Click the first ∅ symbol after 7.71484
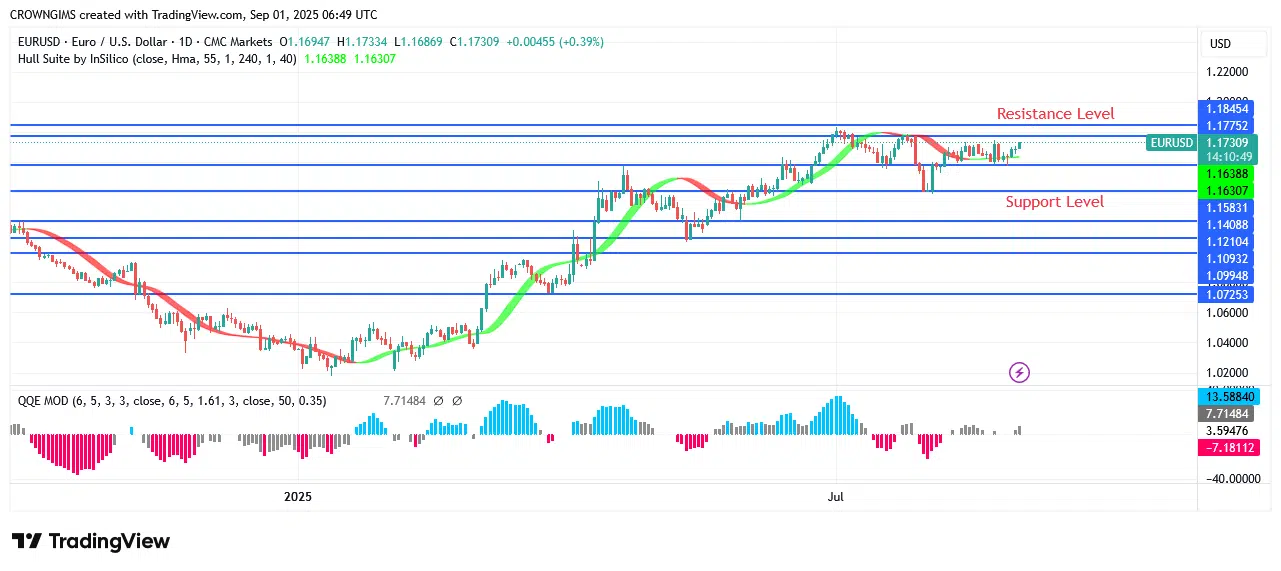 439,401
